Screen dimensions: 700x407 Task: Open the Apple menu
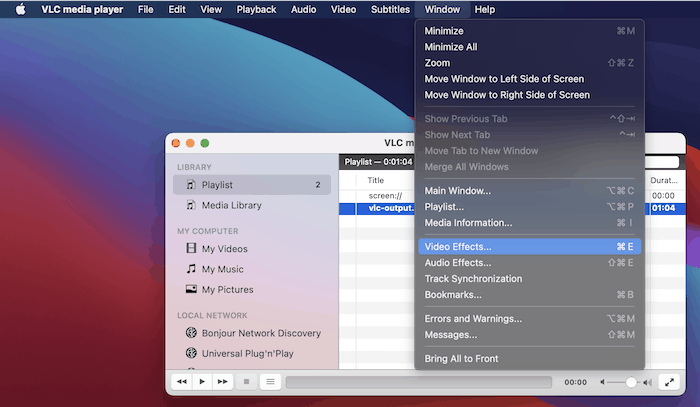19,9
